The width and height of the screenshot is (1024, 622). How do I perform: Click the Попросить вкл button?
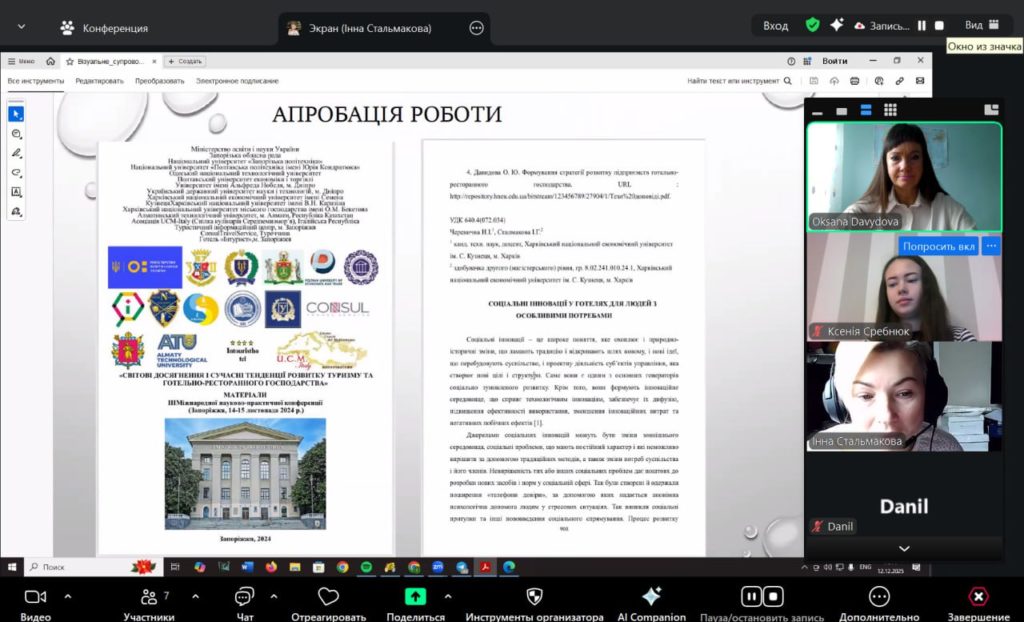coord(938,246)
